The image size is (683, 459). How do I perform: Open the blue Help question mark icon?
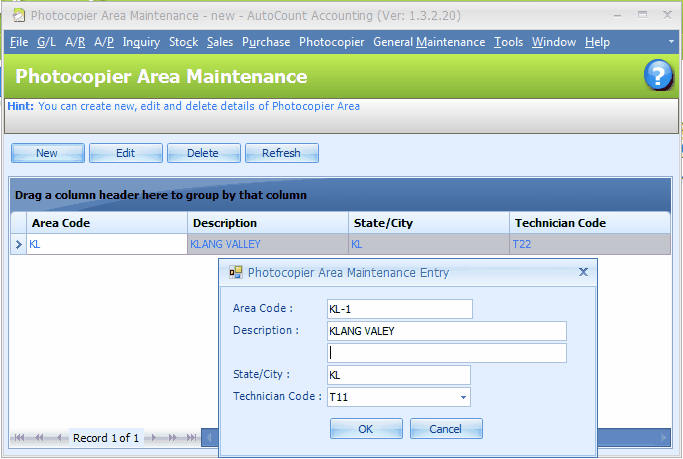click(x=658, y=75)
